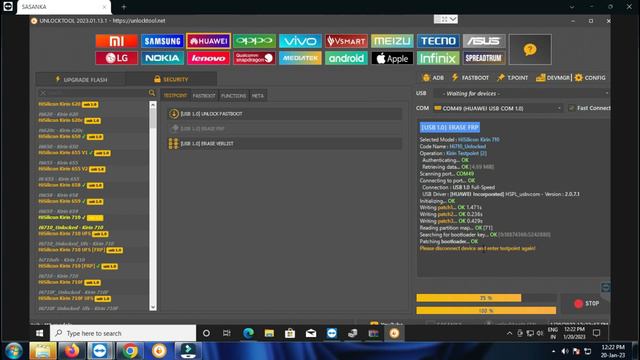Select the Huawei brand tile
This screenshot has height=360, width=640.
click(x=208, y=41)
